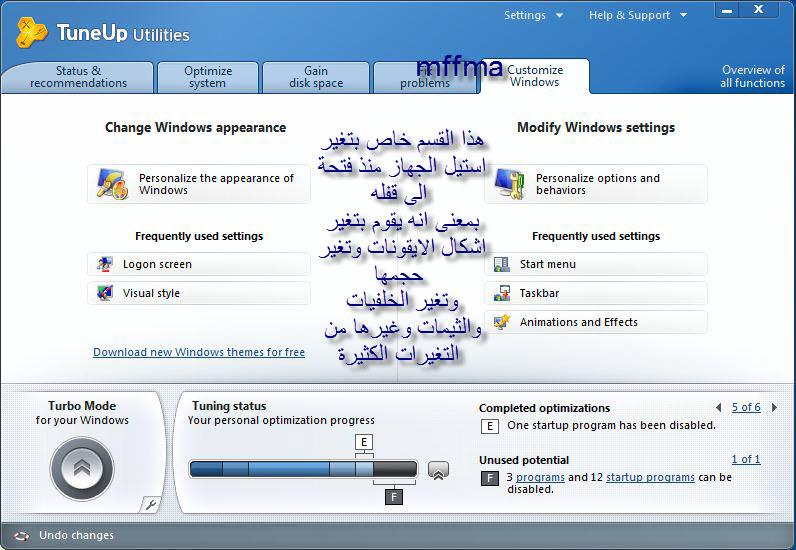Click the E icon beside startup program message
The height and width of the screenshot is (550, 796).
tap(489, 426)
